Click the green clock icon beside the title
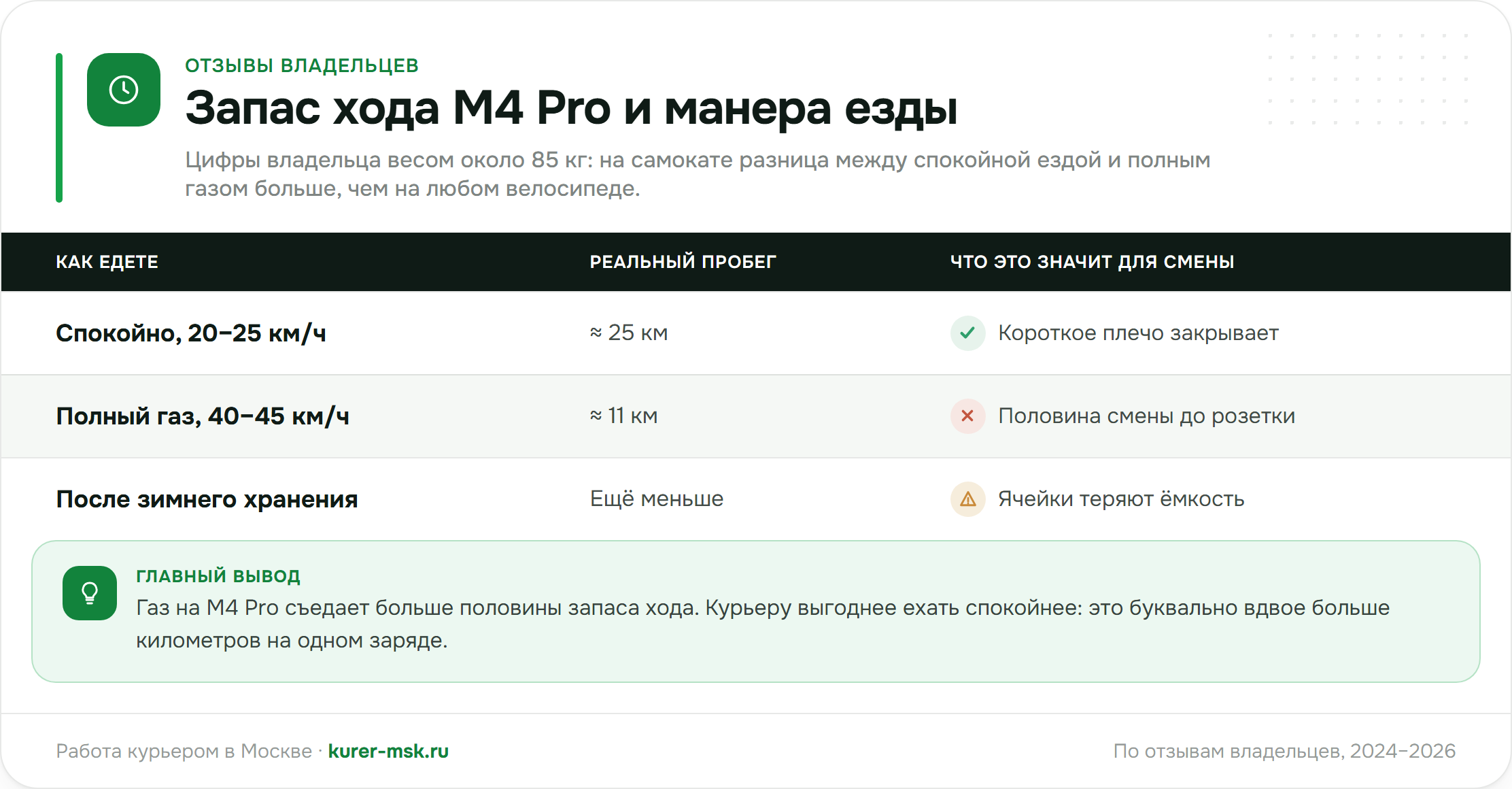Viewport: 1512px width, 789px height. (124, 90)
